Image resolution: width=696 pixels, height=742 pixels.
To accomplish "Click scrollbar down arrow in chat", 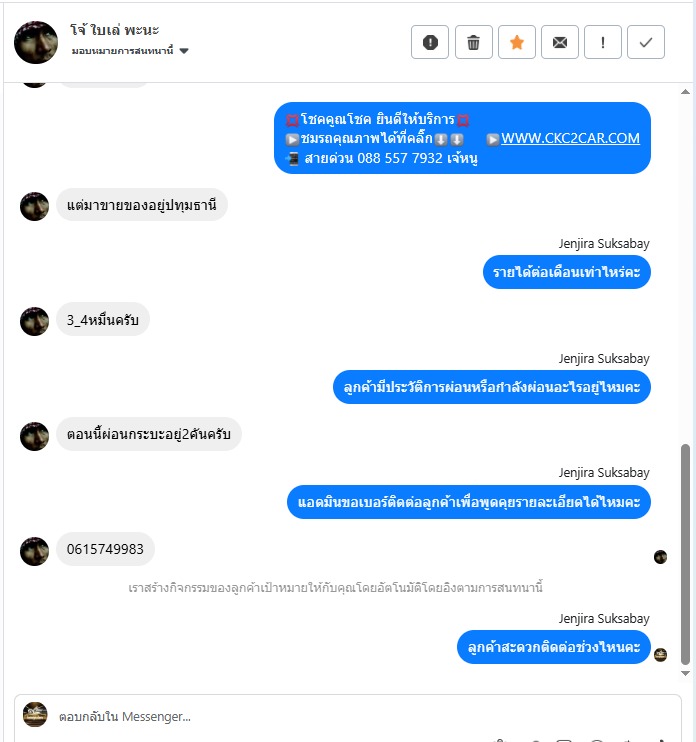I will click(x=685, y=673).
